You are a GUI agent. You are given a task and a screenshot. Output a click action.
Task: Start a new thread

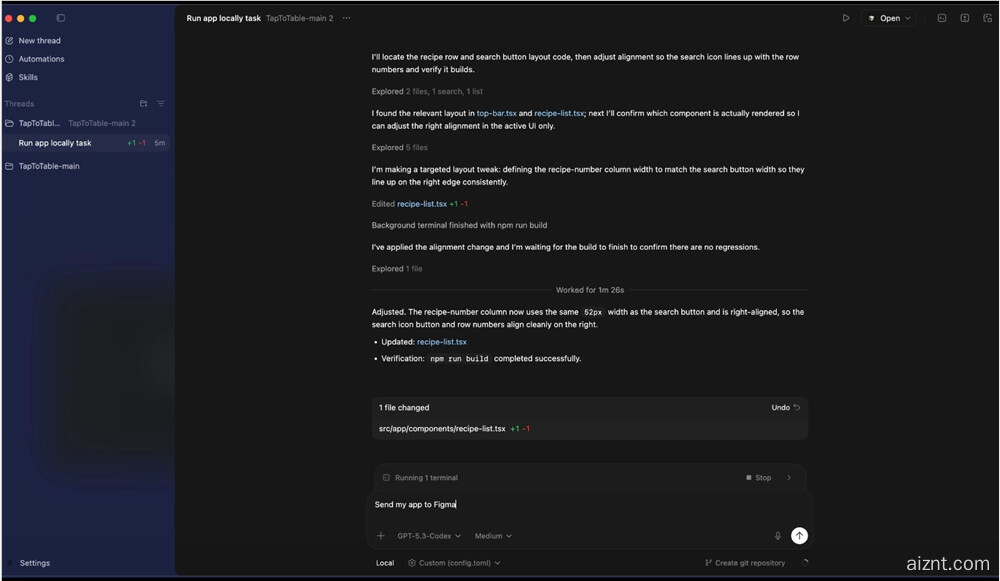[39, 41]
